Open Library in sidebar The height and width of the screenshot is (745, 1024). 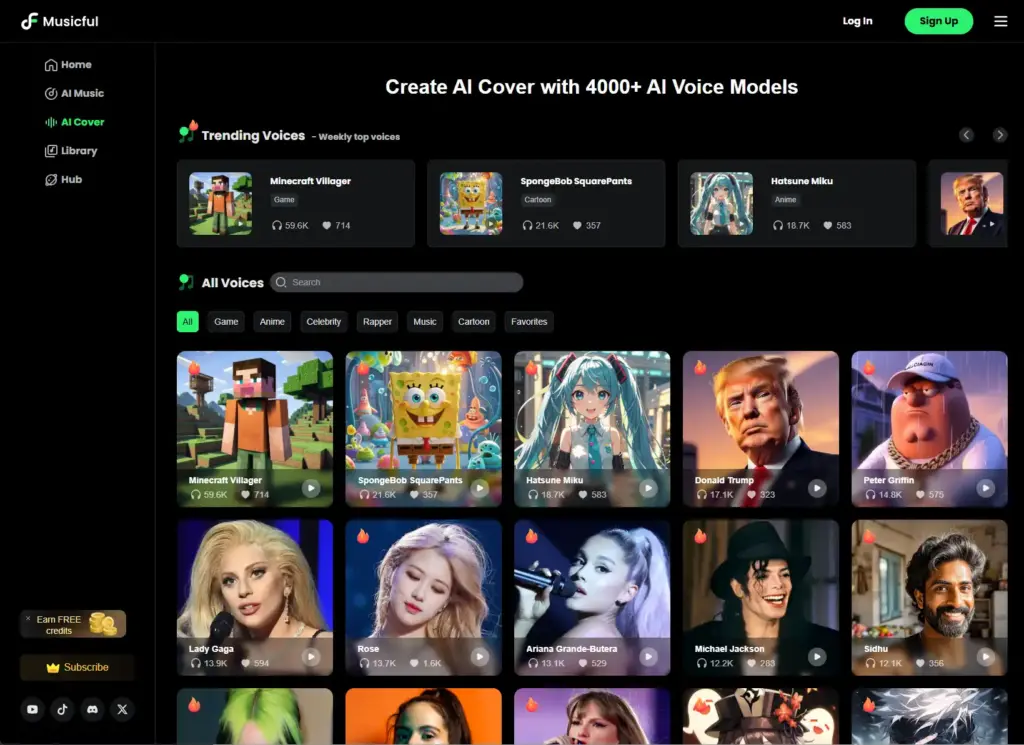[x=71, y=151]
